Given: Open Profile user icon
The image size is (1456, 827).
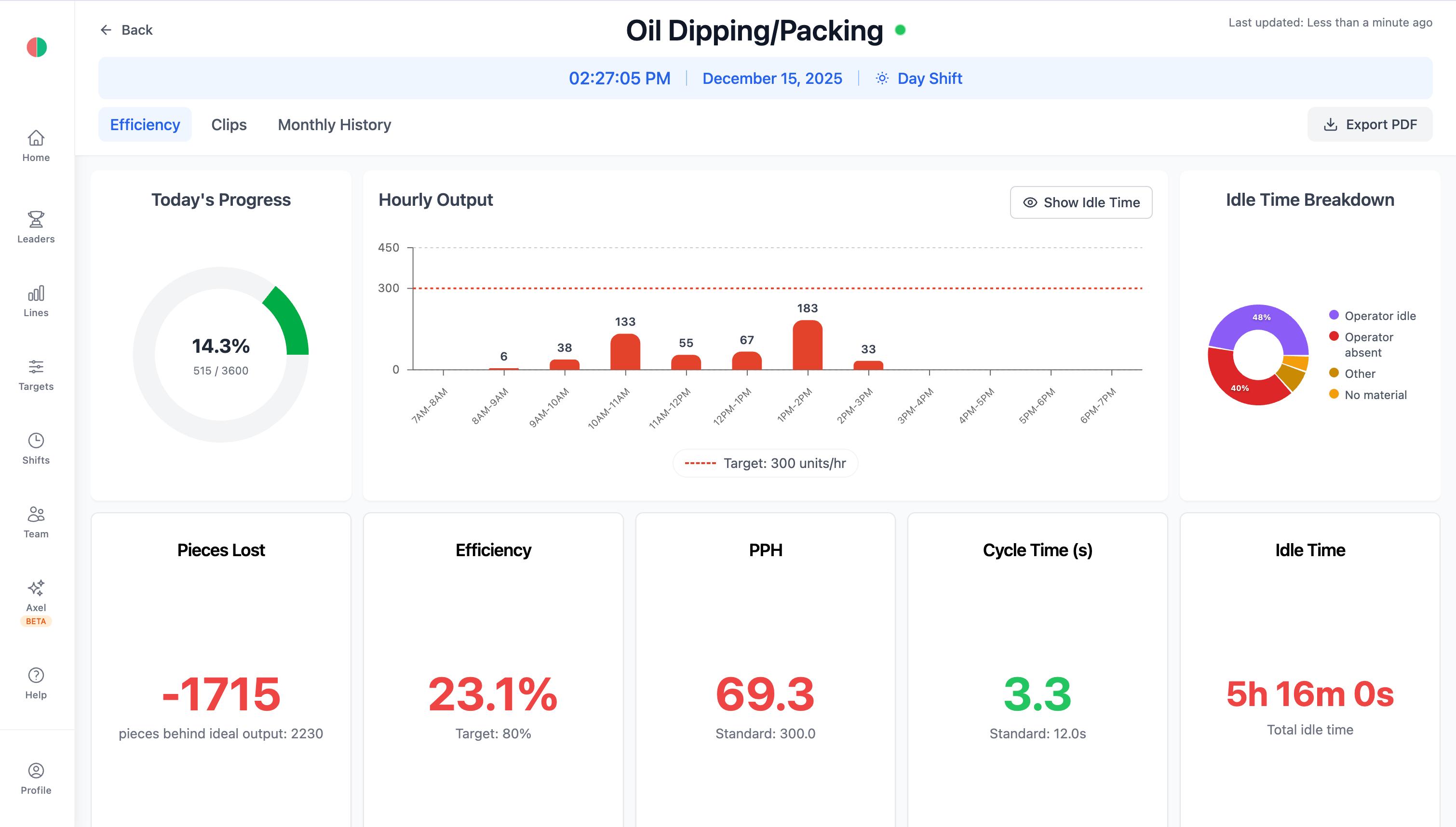Looking at the screenshot, I should click(36, 771).
